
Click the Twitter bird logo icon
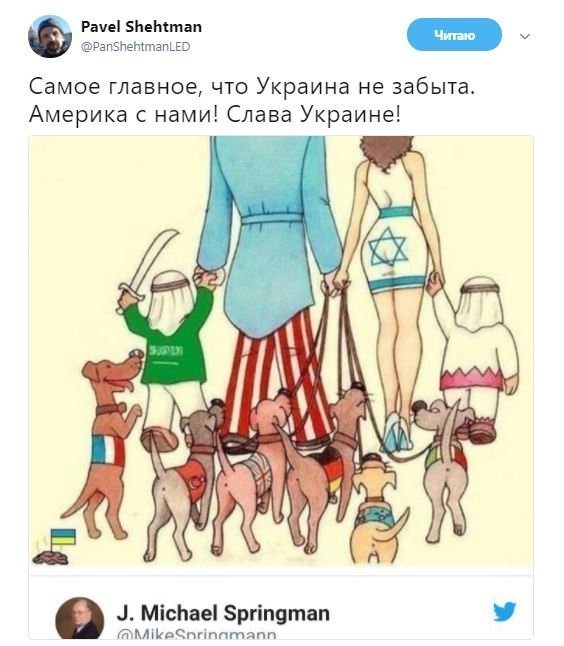click(505, 611)
